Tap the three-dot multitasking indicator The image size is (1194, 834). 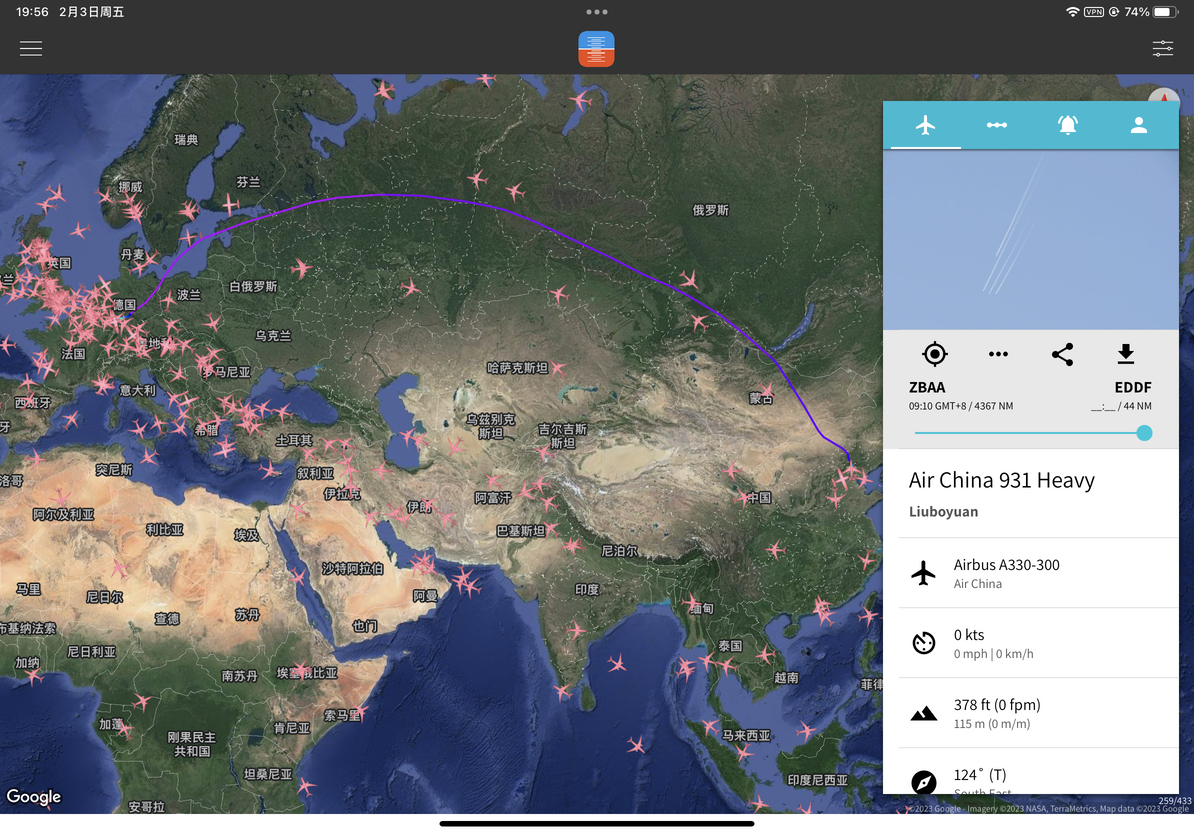pyautogui.click(x=596, y=12)
